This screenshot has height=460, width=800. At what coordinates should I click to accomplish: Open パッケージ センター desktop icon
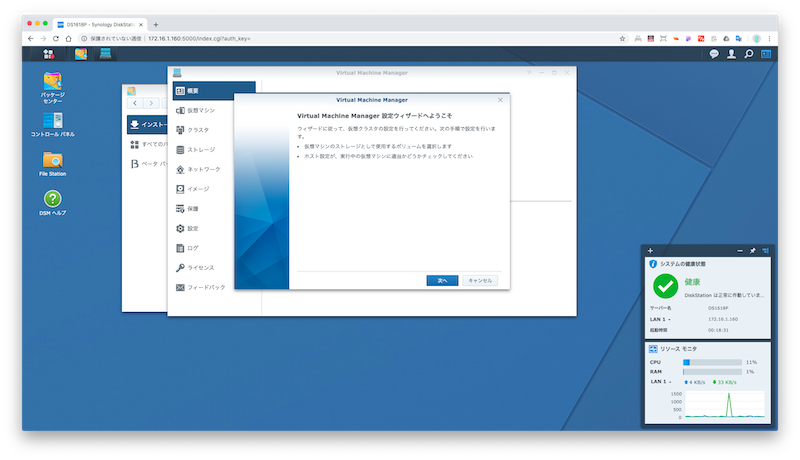coord(53,88)
